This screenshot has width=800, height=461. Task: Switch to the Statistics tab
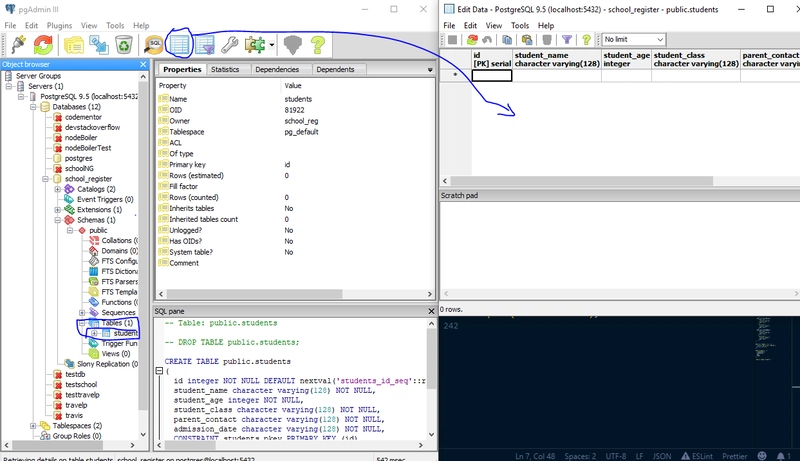click(x=225, y=70)
